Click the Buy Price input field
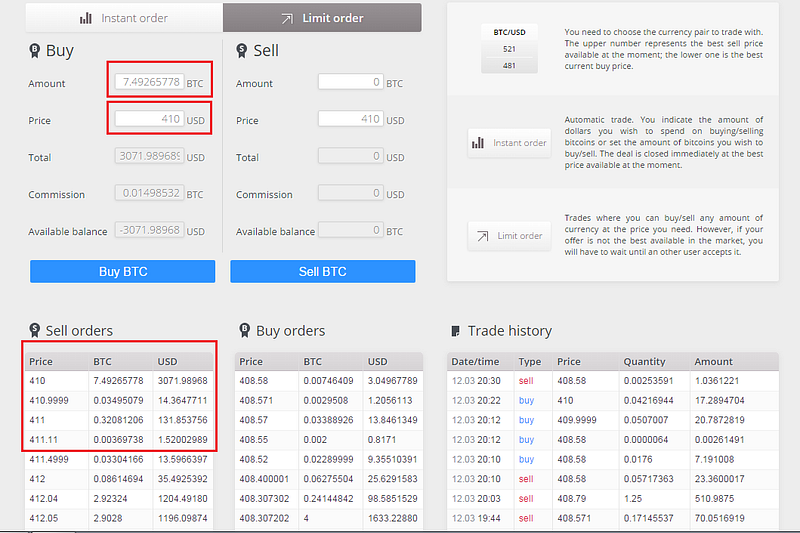Screen dimensions: 800x533 pyautogui.click(x=149, y=119)
